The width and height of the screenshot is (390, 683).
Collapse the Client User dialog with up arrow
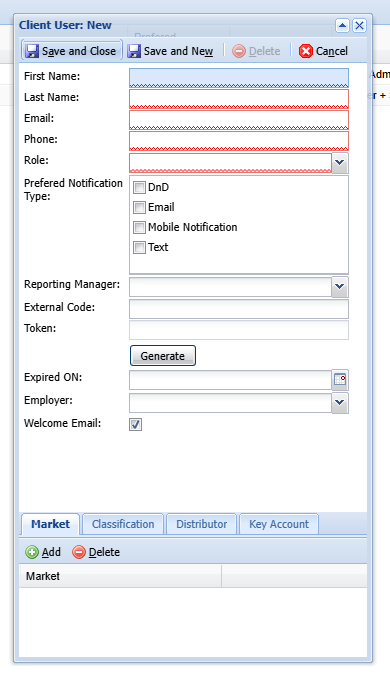coord(343,25)
